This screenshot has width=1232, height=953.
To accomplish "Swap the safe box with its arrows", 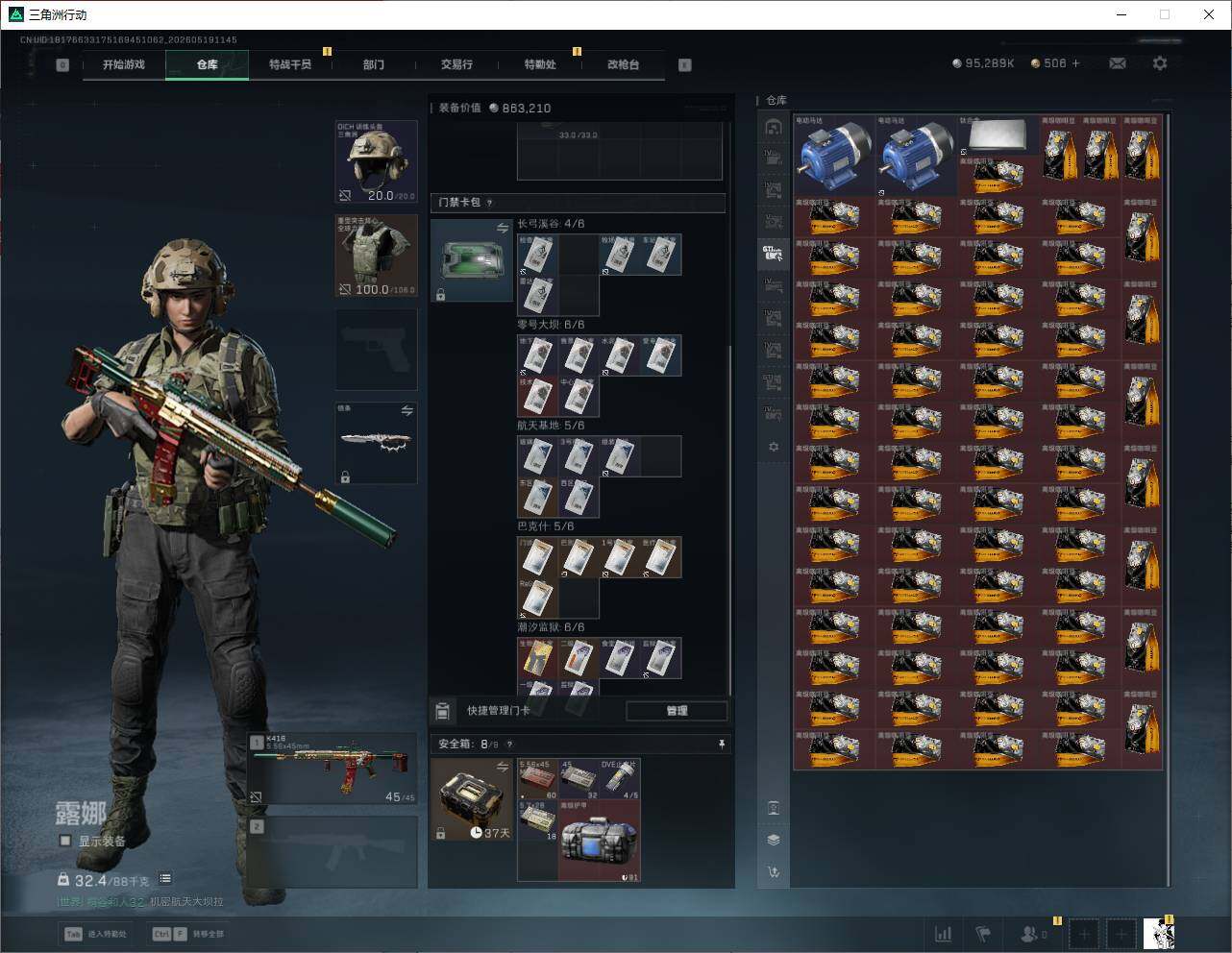I will (502, 767).
